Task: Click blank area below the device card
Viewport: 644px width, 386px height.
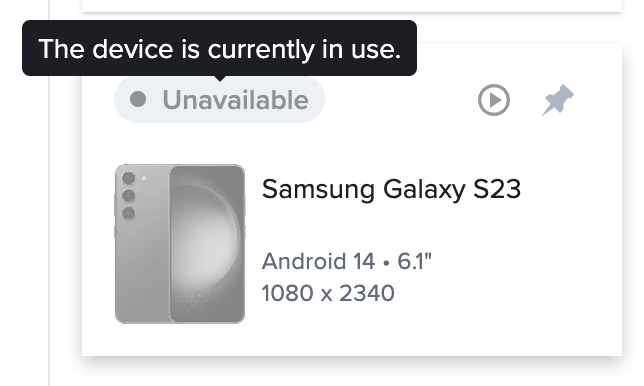Action: click(x=352, y=374)
